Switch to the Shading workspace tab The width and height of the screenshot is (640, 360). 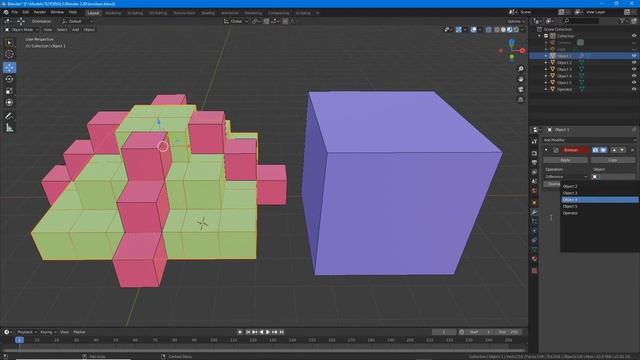(208, 13)
